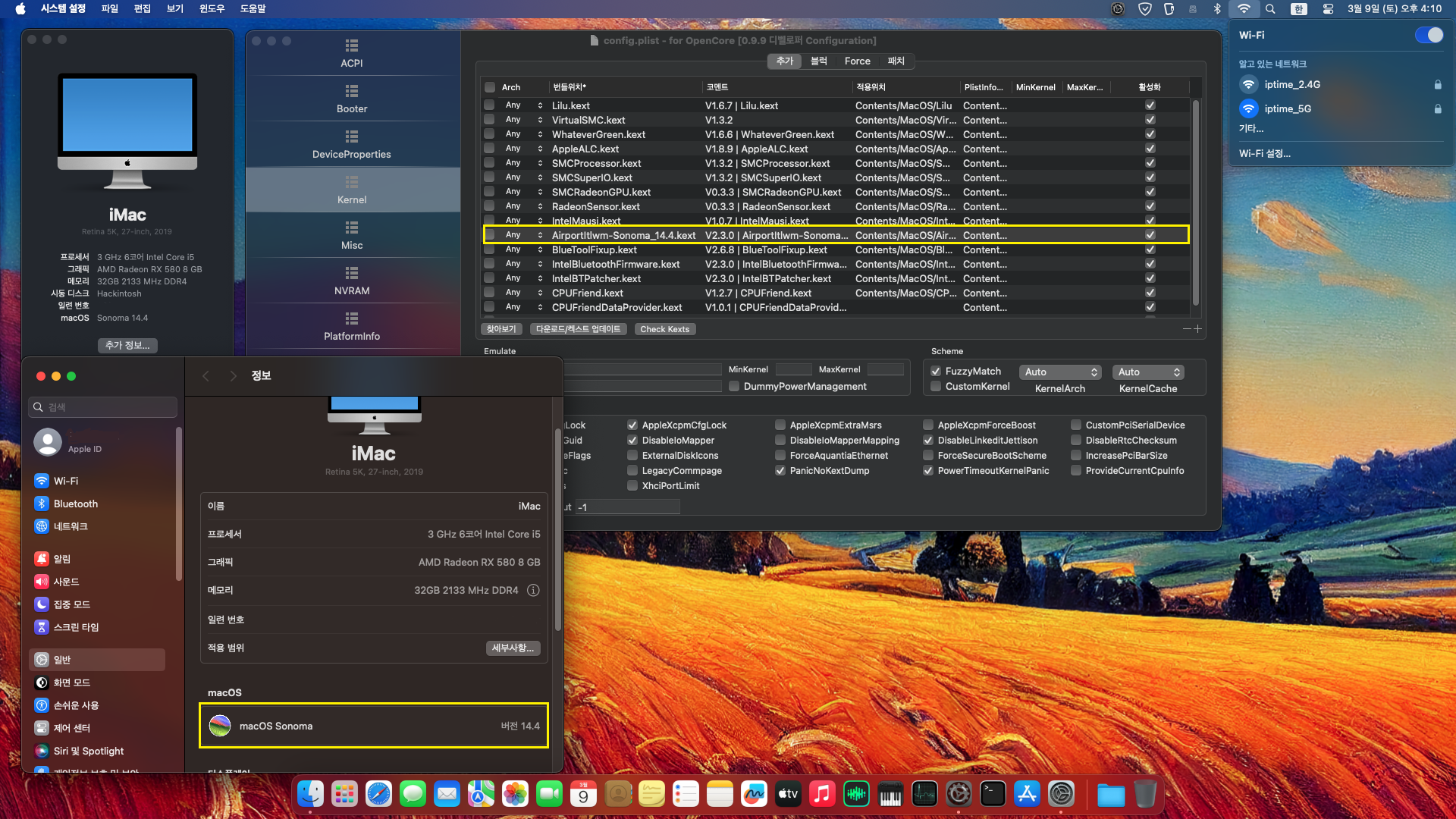The image size is (1456, 819).
Task: Open Music app in the Dock
Action: tap(822, 794)
